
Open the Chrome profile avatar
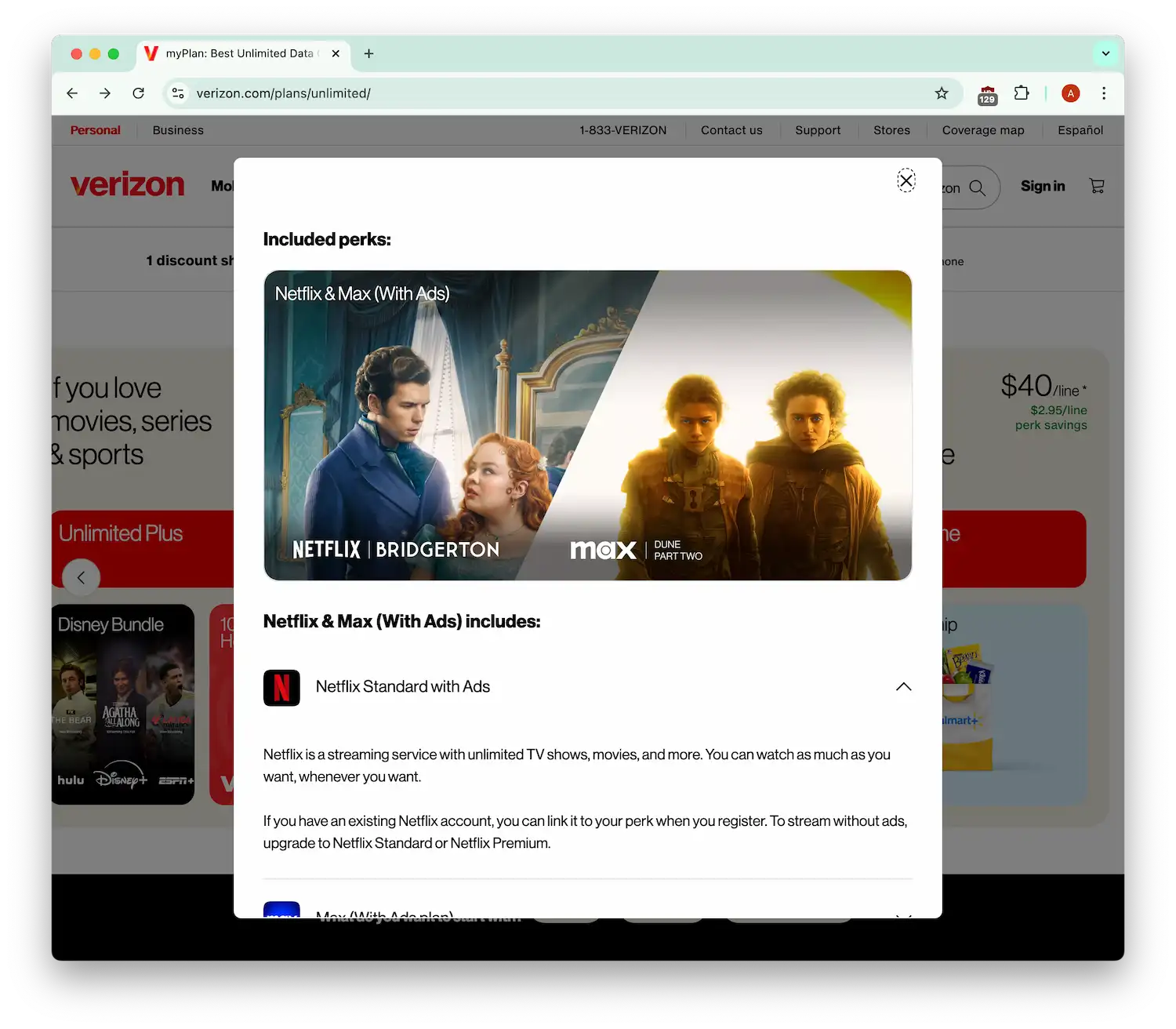click(x=1070, y=93)
